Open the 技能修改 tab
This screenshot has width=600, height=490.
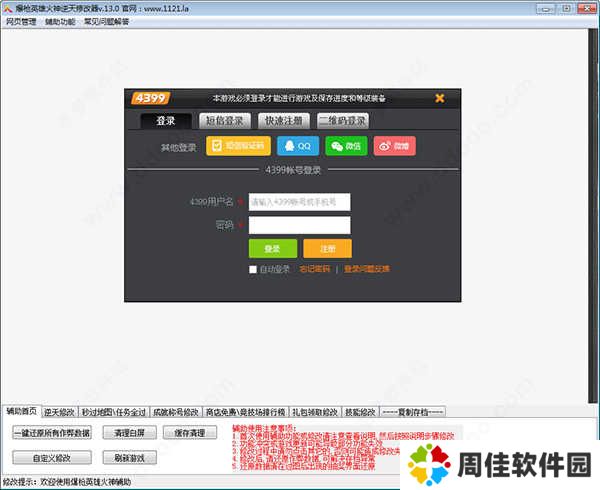pyautogui.click(x=360, y=412)
